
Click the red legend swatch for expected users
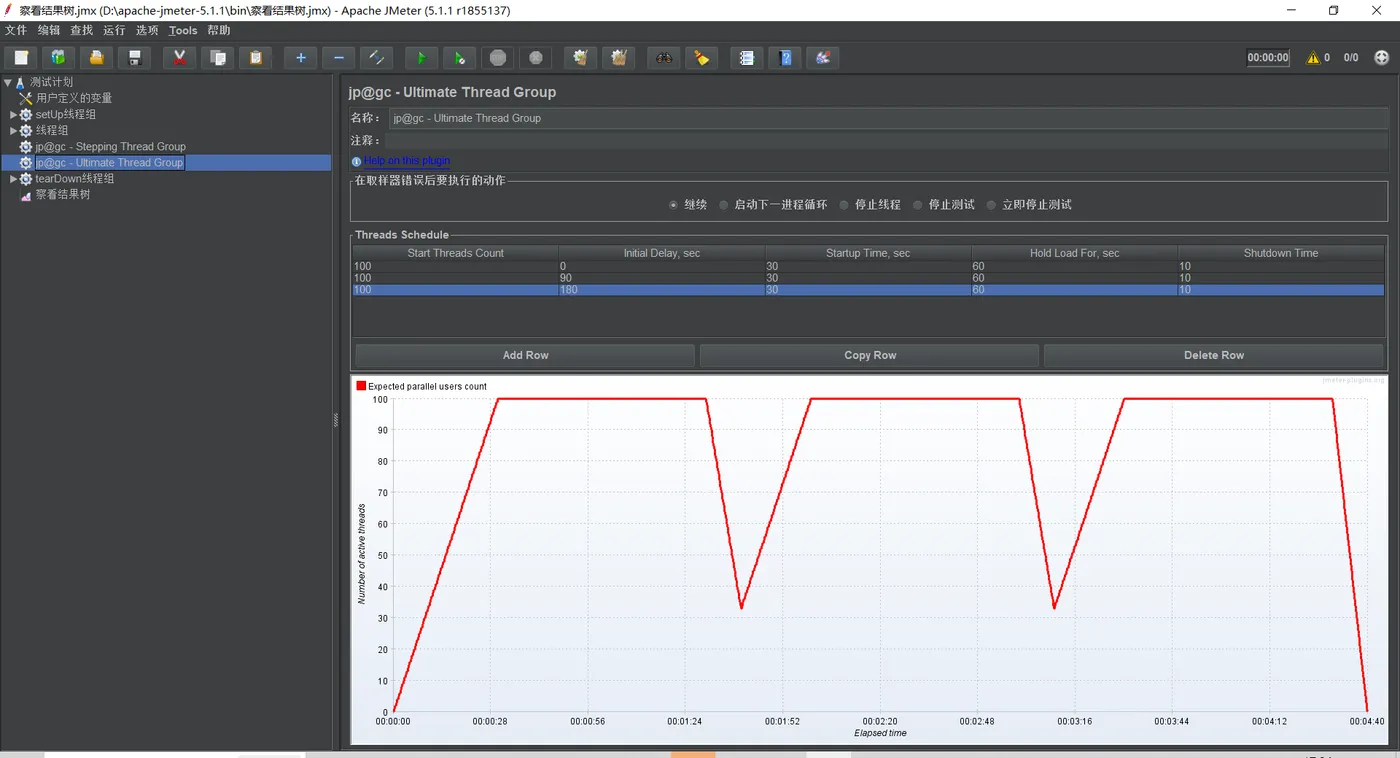coord(361,386)
